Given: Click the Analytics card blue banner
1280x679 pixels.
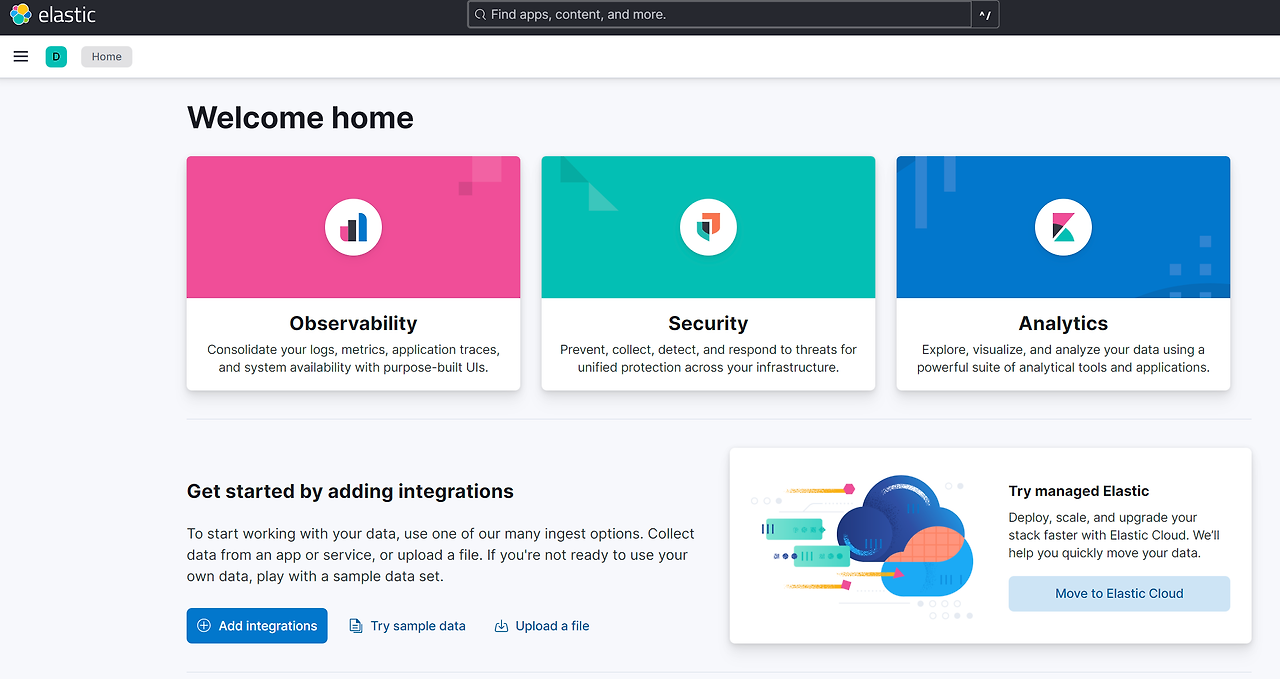Looking at the screenshot, I should (1063, 227).
